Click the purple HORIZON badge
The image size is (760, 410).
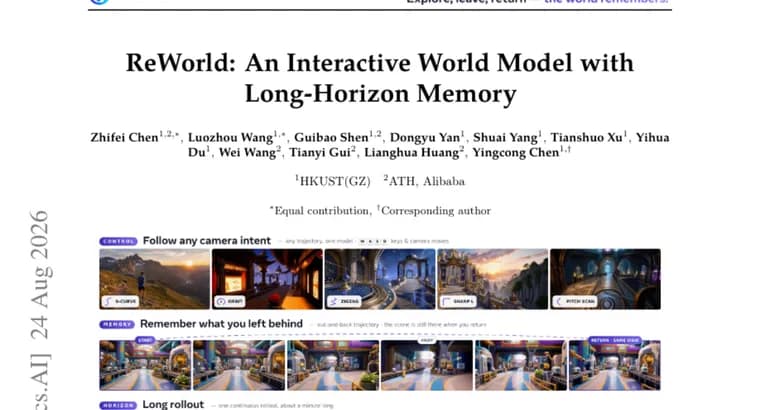pos(118,405)
